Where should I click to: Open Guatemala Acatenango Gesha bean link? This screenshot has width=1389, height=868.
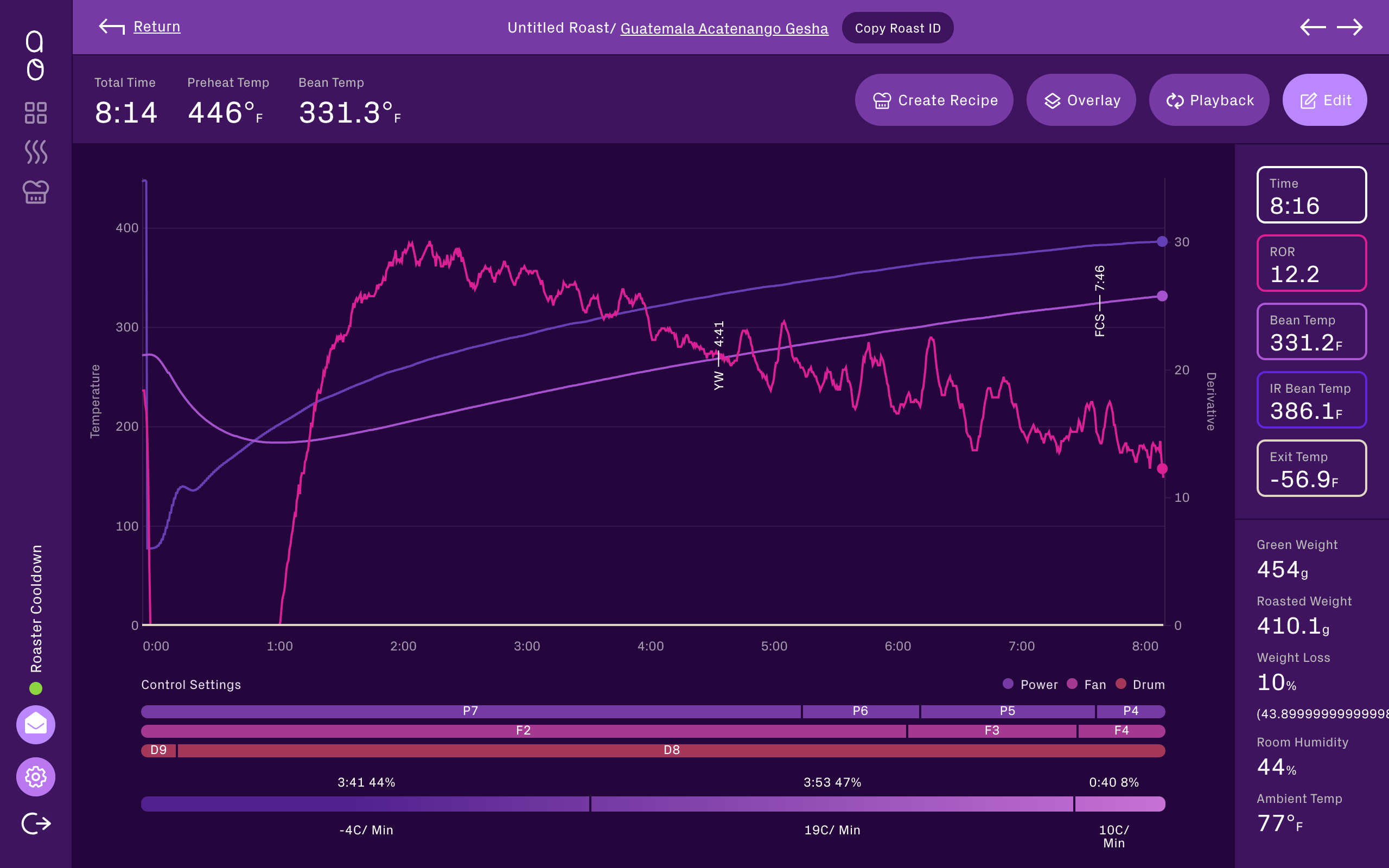click(x=724, y=28)
